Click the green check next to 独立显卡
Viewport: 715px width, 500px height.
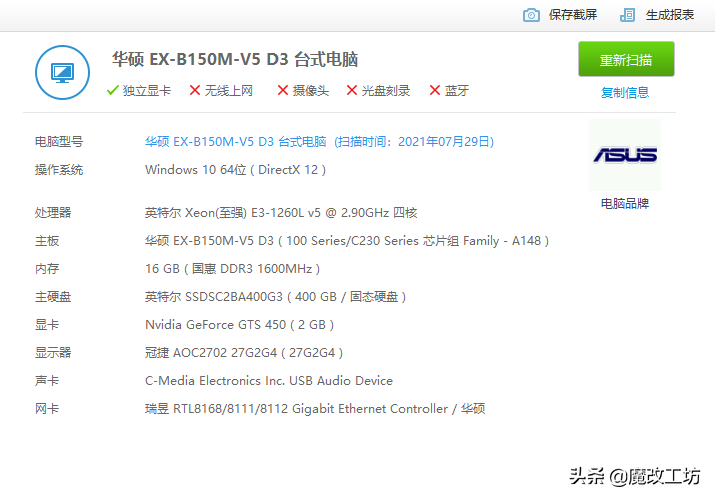click(x=113, y=90)
